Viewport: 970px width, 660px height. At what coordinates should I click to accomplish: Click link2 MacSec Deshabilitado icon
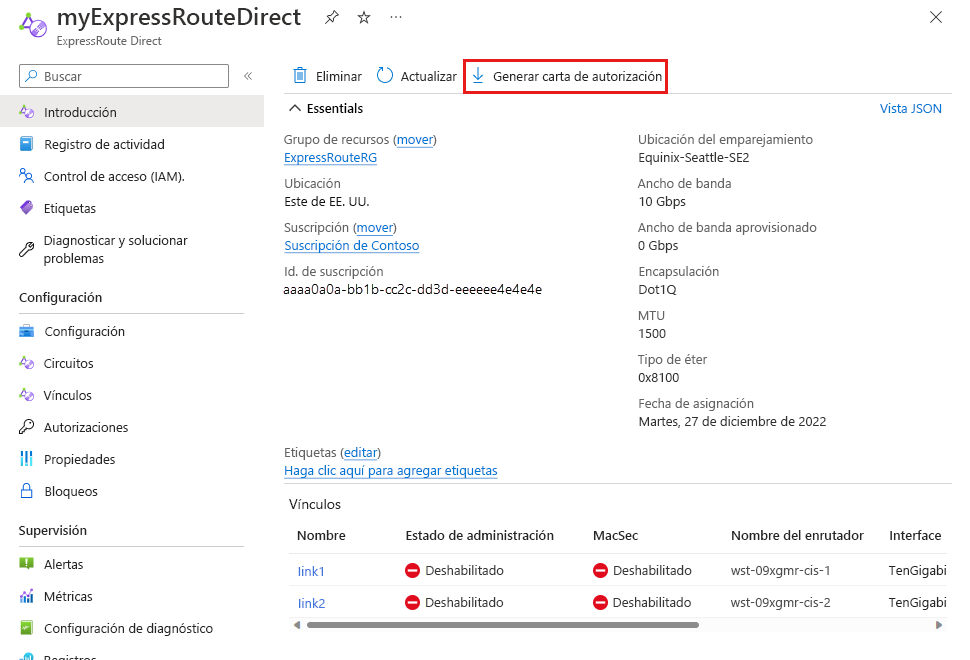click(600, 602)
